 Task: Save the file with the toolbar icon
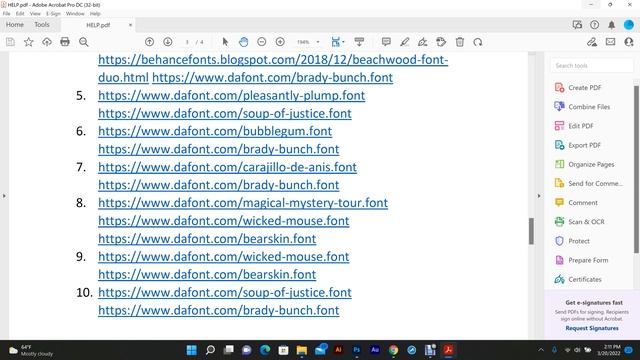click(x=10, y=42)
